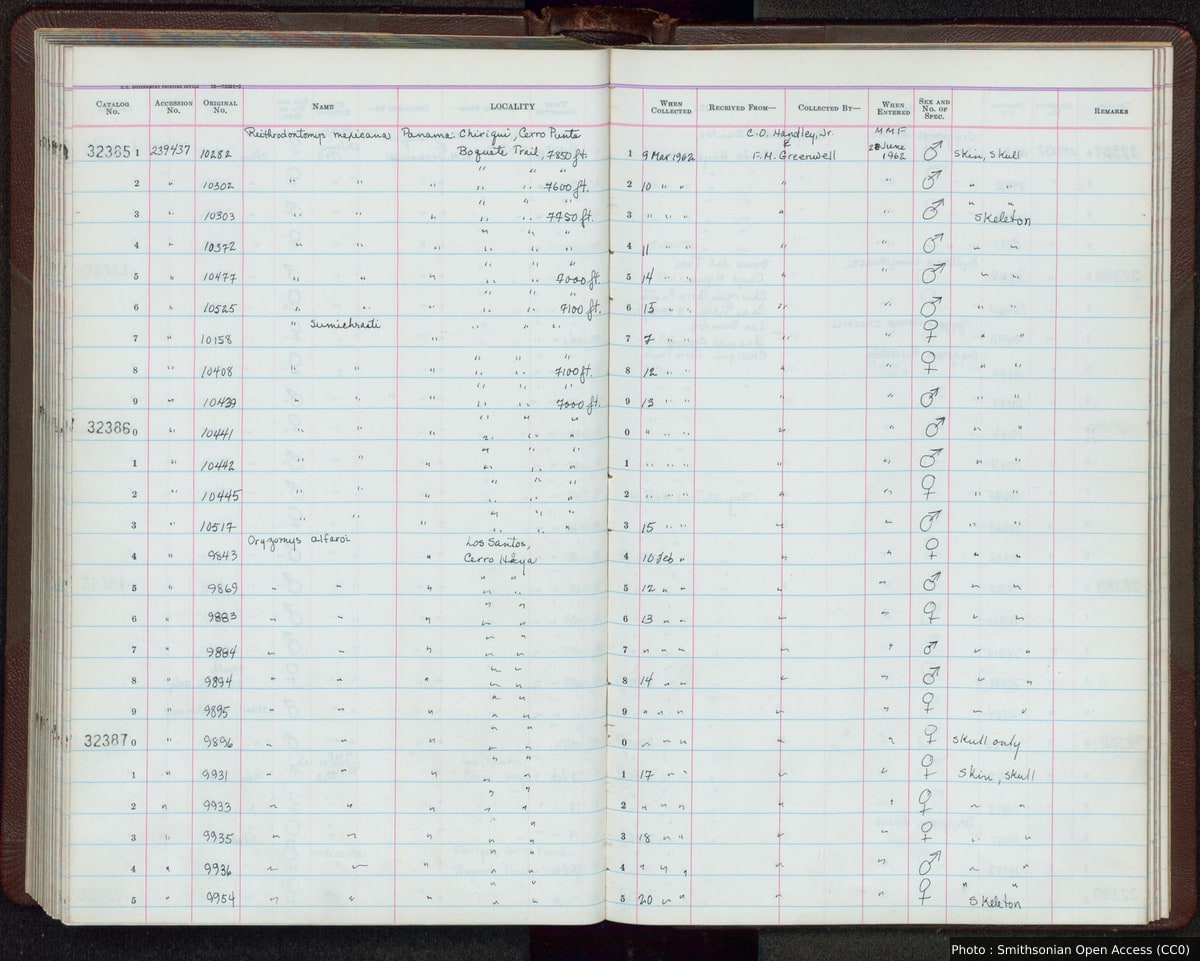Screen dimensions: 1200x961
Task: Select the Locality column header
Action: coord(512,106)
